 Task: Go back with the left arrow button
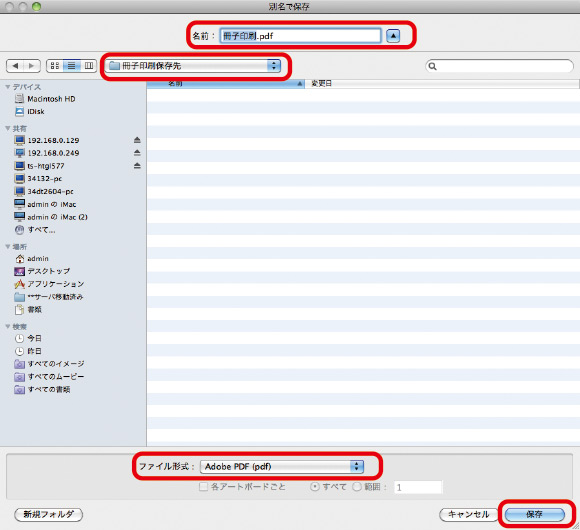pos(15,66)
